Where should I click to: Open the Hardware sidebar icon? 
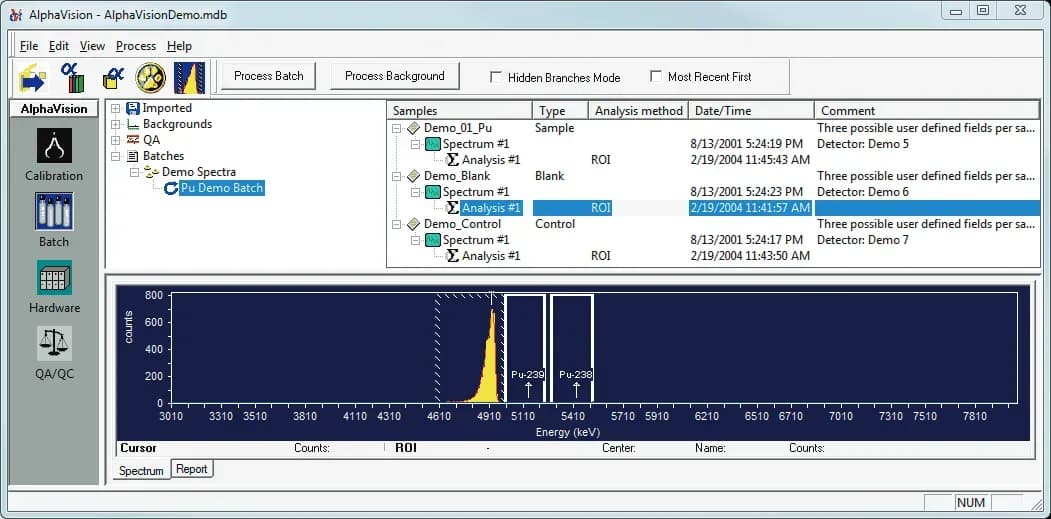coord(54,278)
